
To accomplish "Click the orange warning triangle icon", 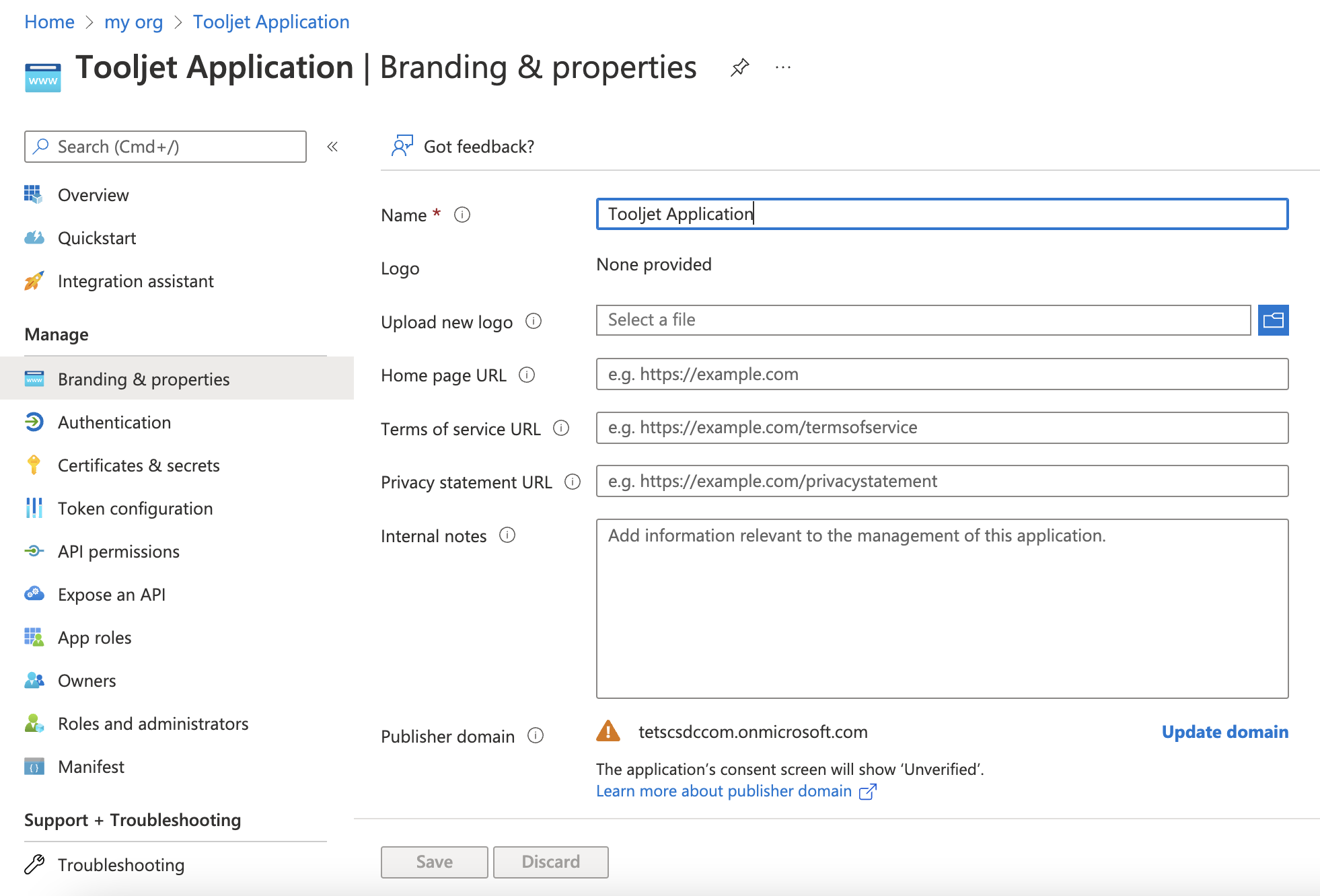I will (x=608, y=731).
